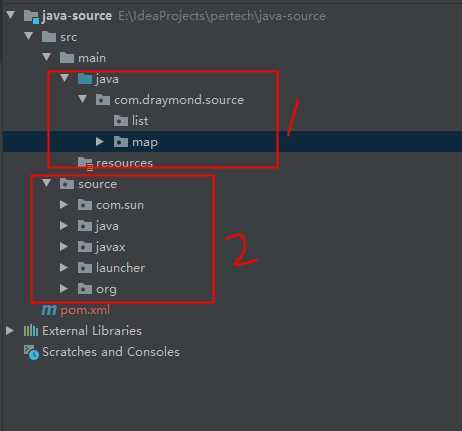Image resolution: width=462 pixels, height=431 pixels.
Task: Collapse the src folder arrow
Action: tap(29, 36)
